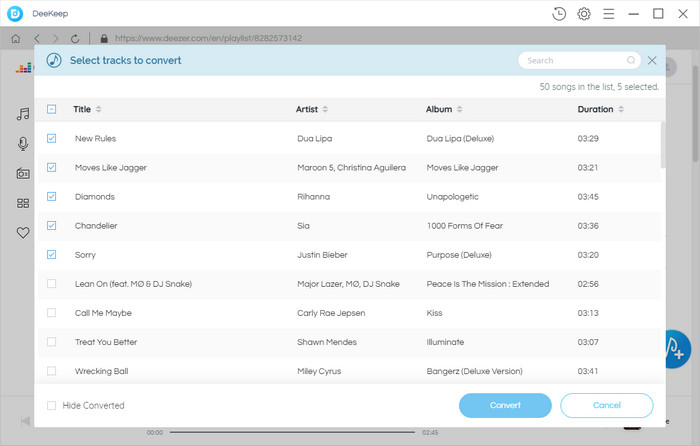Click the Dua Lipa artist cell
This screenshot has width=700, height=446.
pos(315,138)
